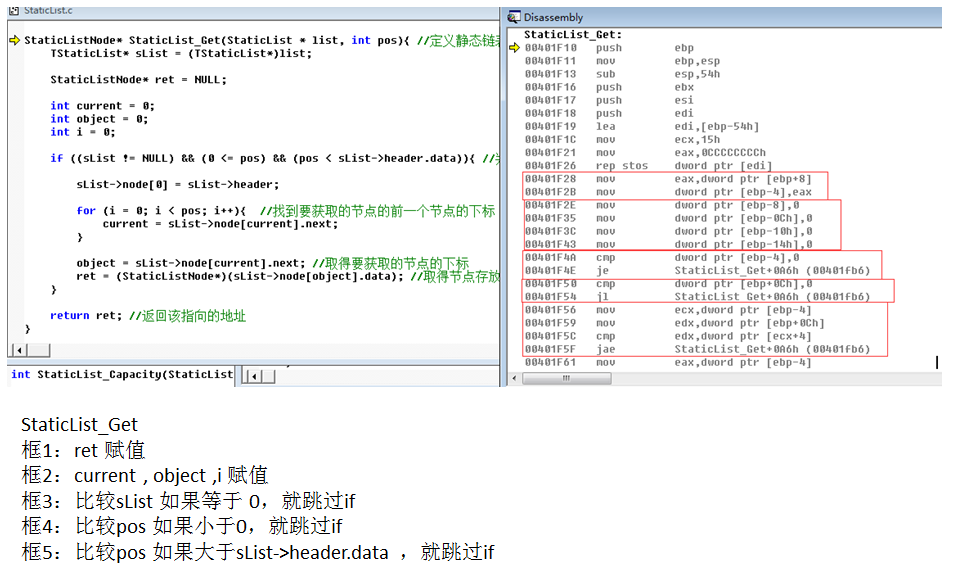Viewport: 961px width, 584px height.
Task: Click the 'StaticList_Get:' label in Disassembly
Action: point(573,35)
